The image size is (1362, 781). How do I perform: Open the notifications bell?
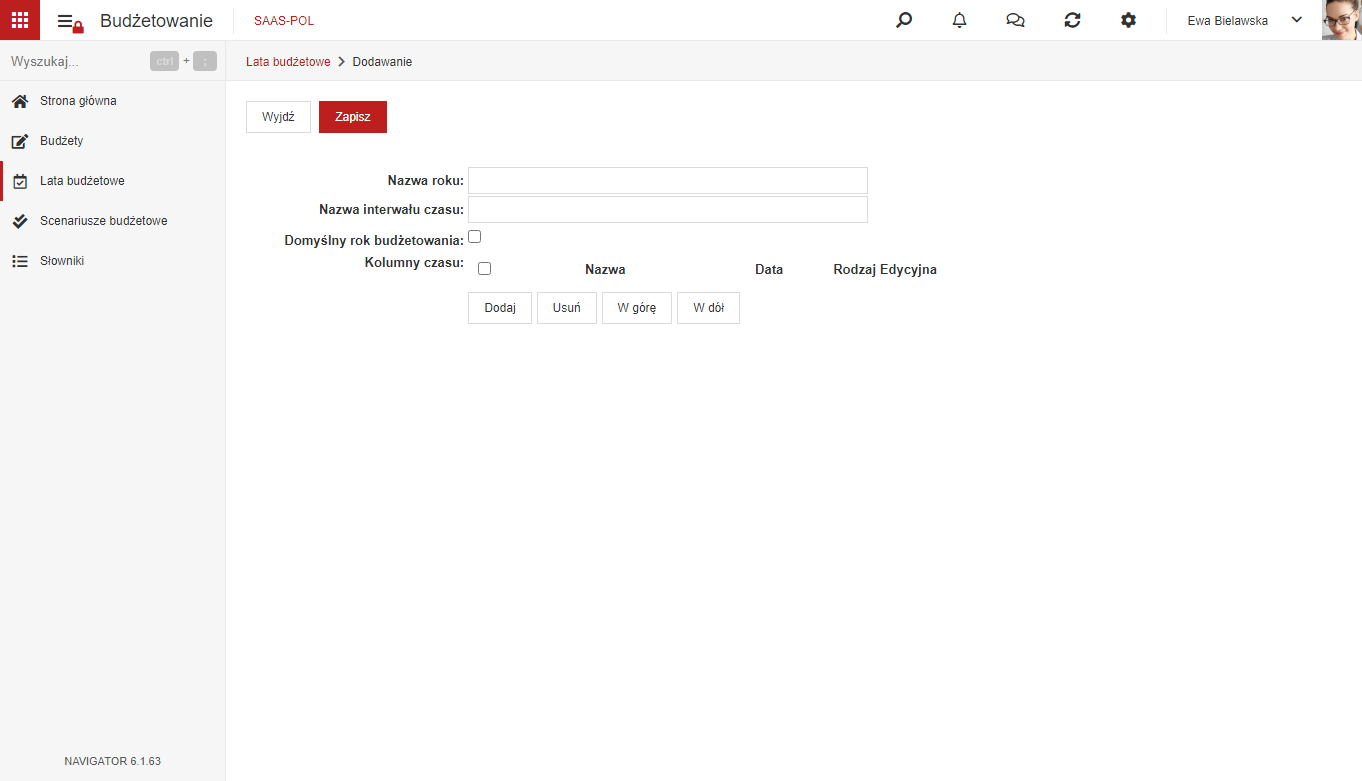(x=960, y=20)
